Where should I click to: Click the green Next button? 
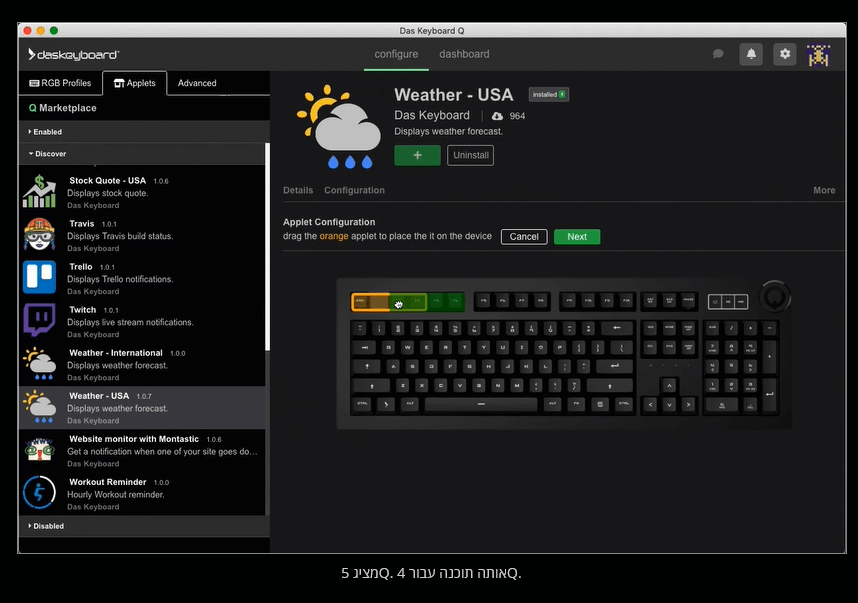click(577, 237)
